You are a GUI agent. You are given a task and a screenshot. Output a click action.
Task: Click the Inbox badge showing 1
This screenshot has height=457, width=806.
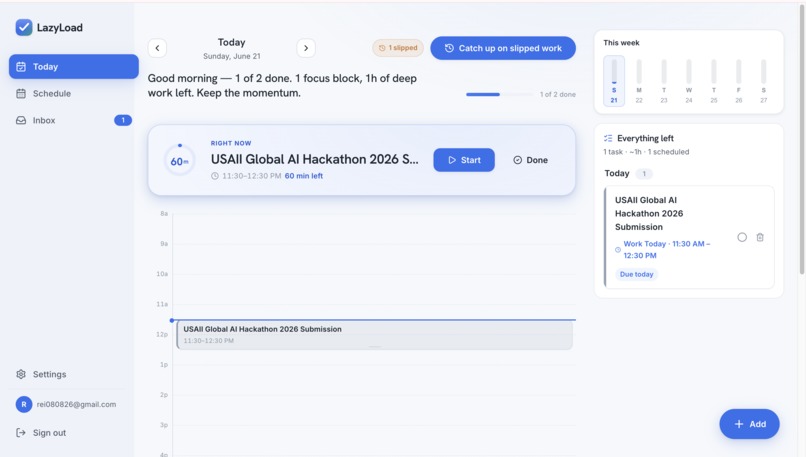click(x=123, y=120)
